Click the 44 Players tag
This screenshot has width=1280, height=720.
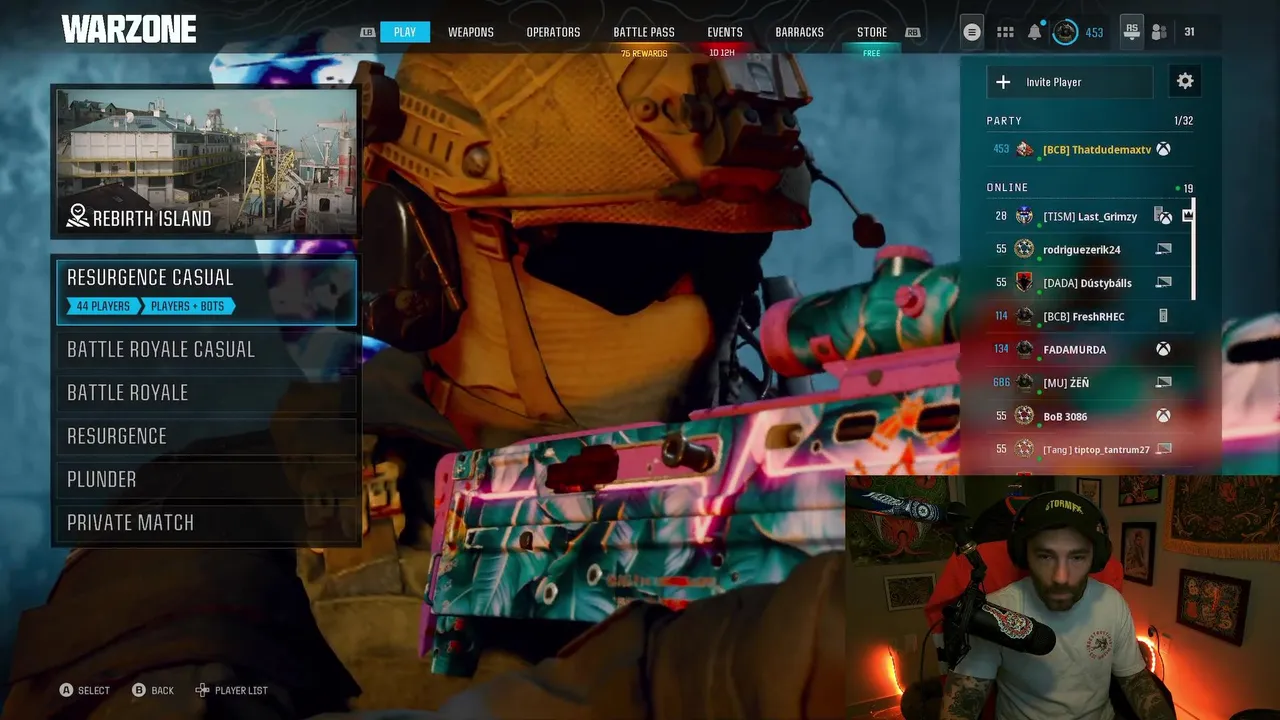(103, 306)
